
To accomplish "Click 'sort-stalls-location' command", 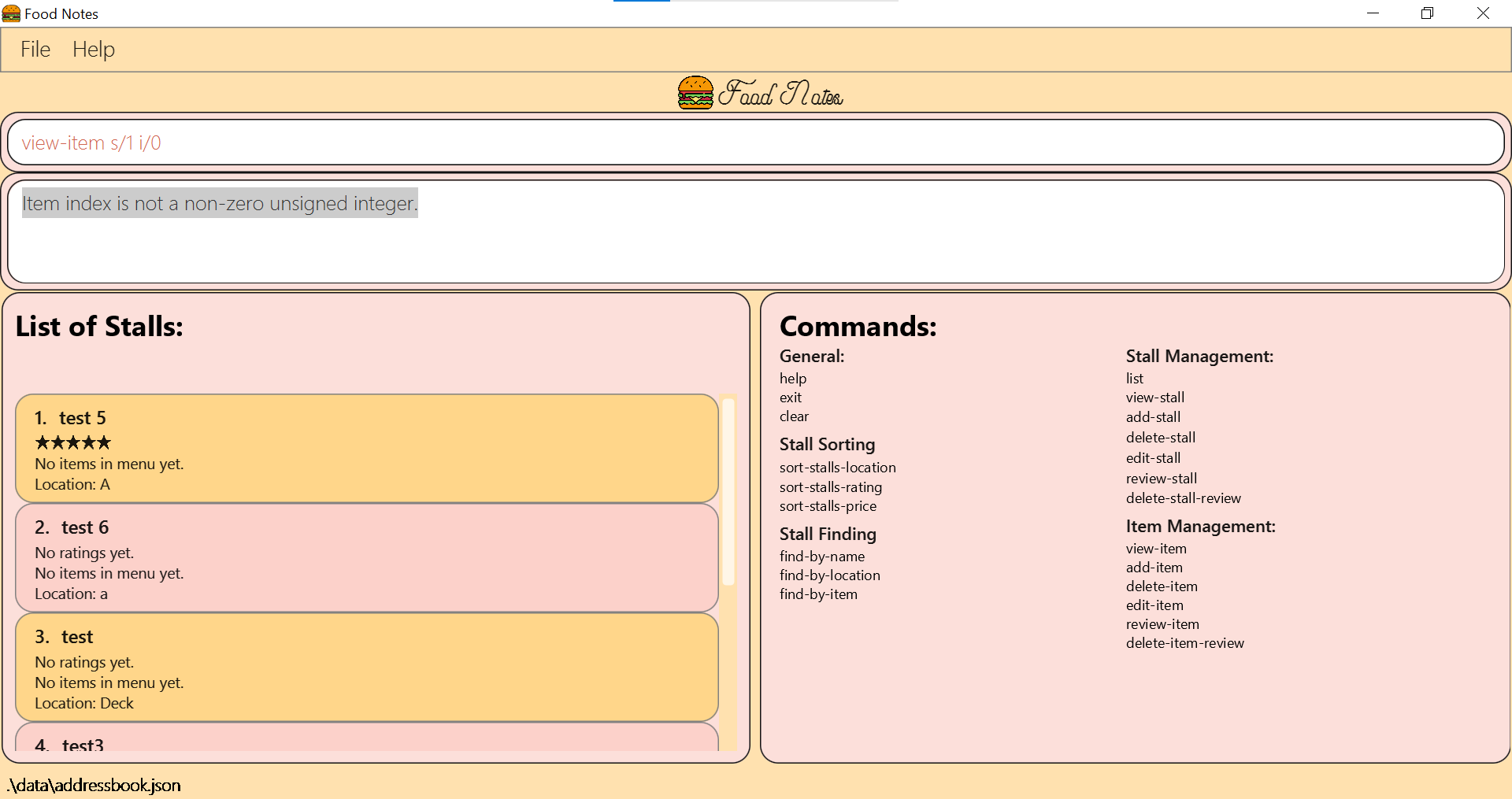I will 838,468.
